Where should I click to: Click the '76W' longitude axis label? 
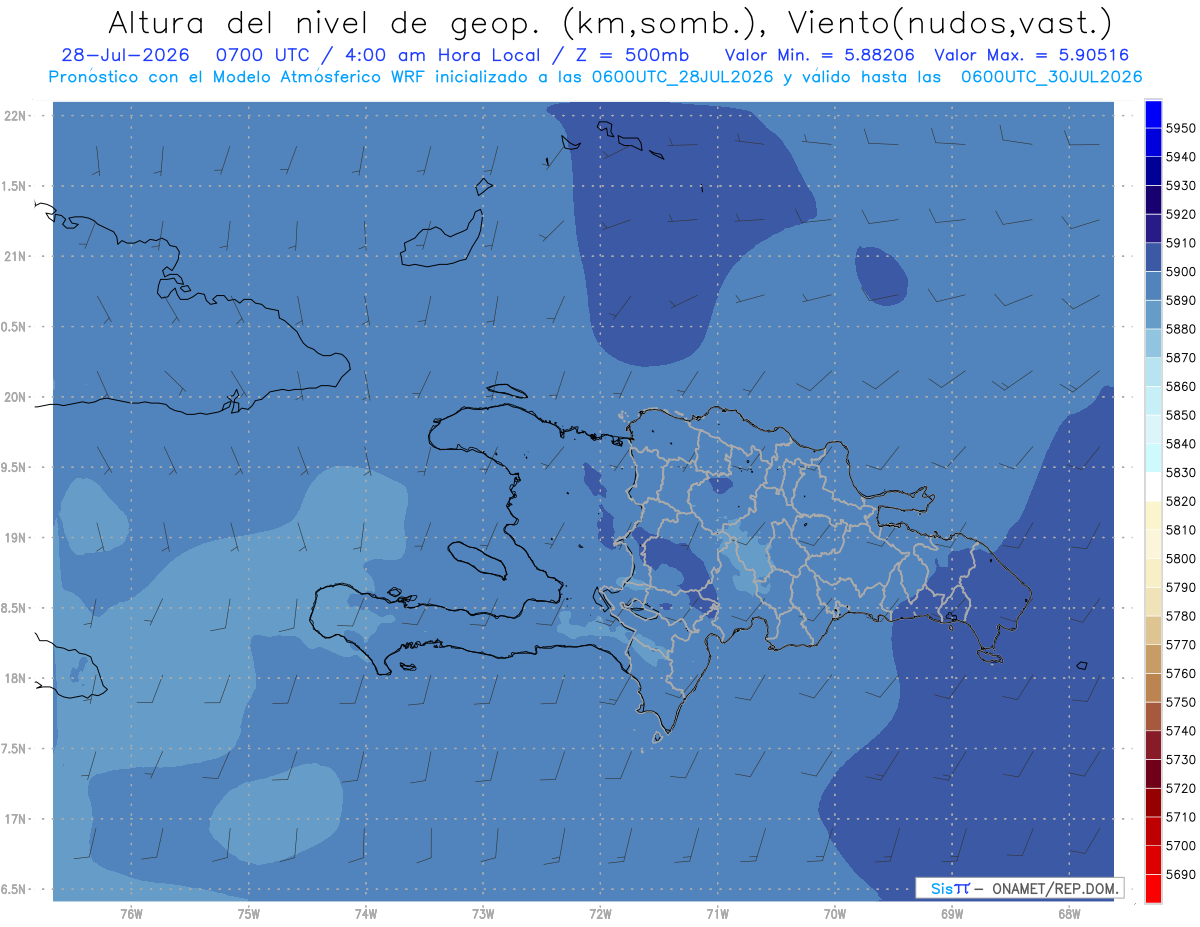coord(131,914)
